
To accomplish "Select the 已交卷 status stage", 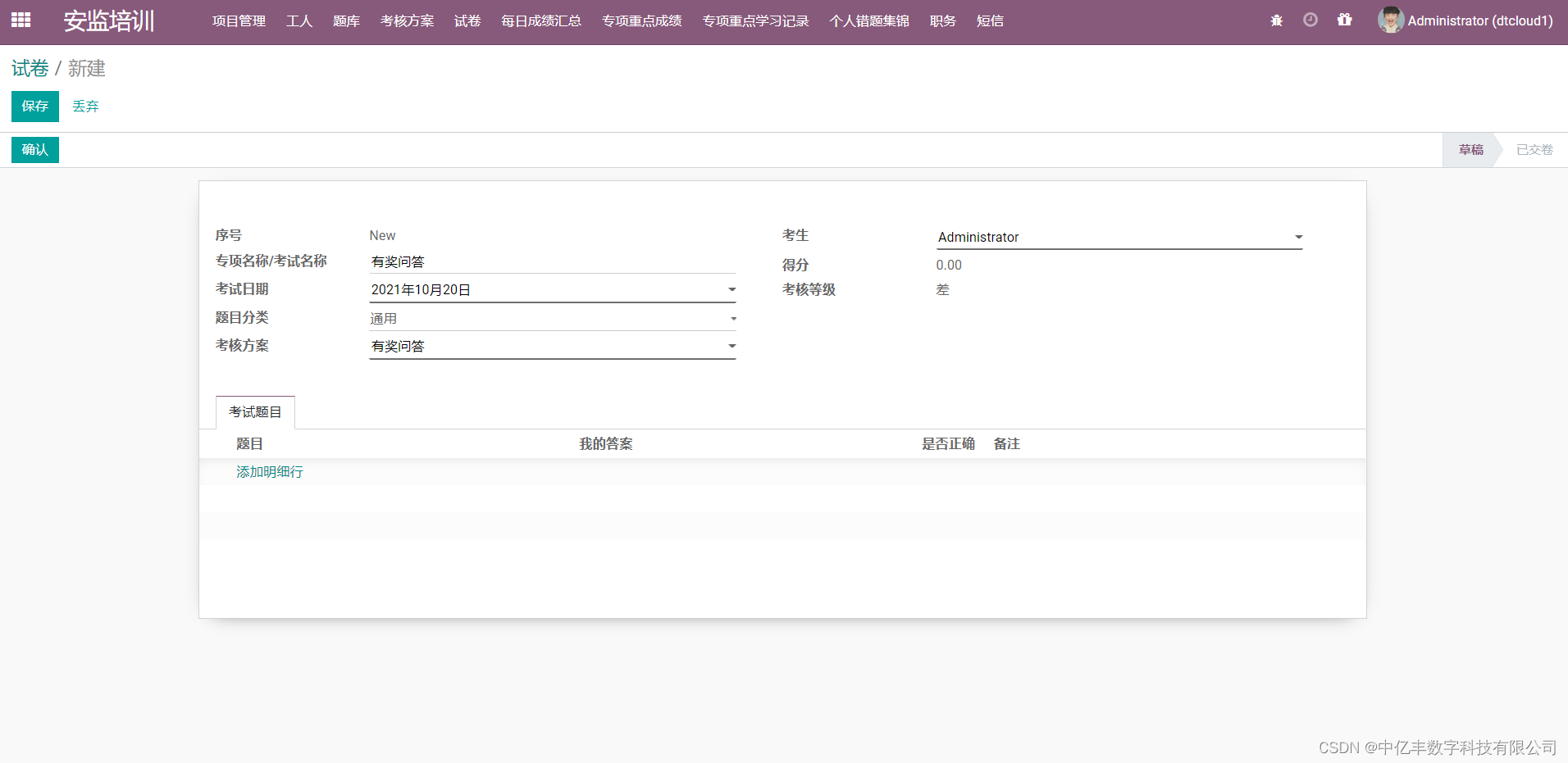I will [x=1534, y=149].
